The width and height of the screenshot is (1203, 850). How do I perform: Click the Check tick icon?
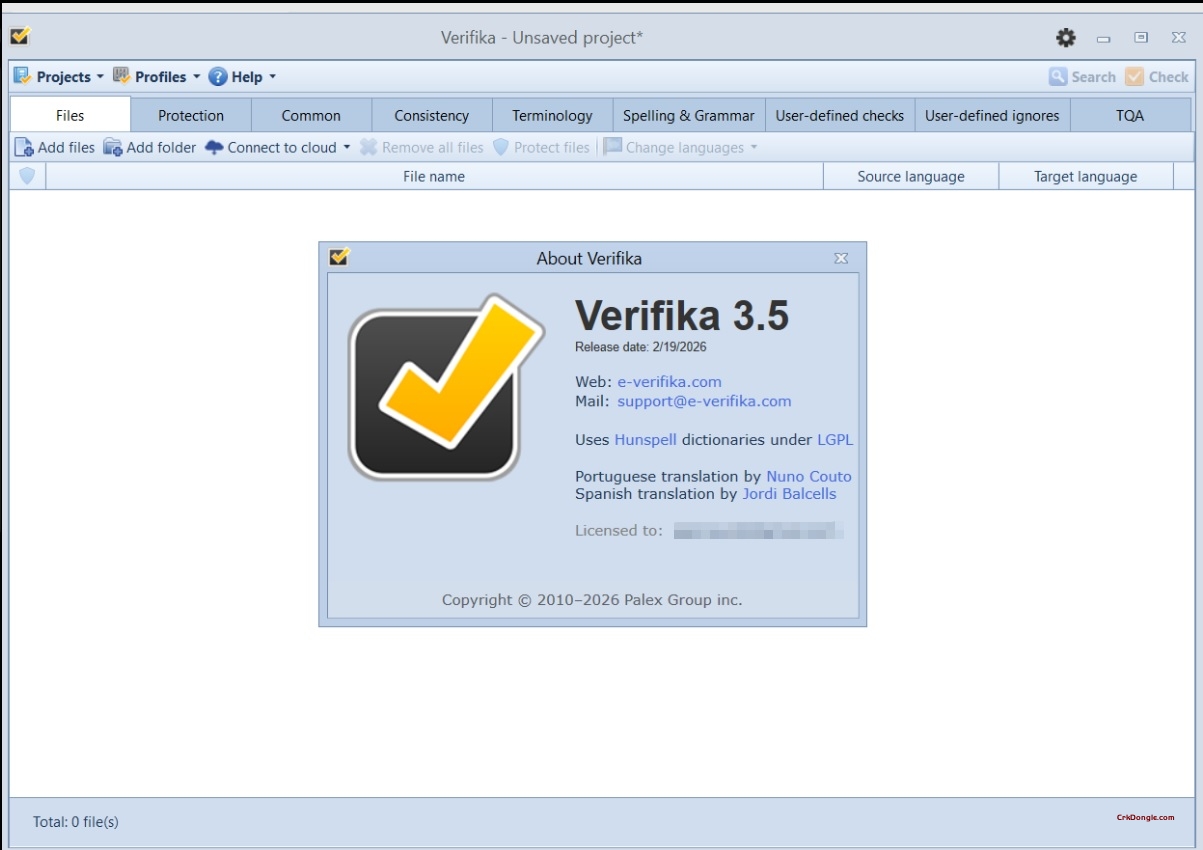click(x=1134, y=76)
